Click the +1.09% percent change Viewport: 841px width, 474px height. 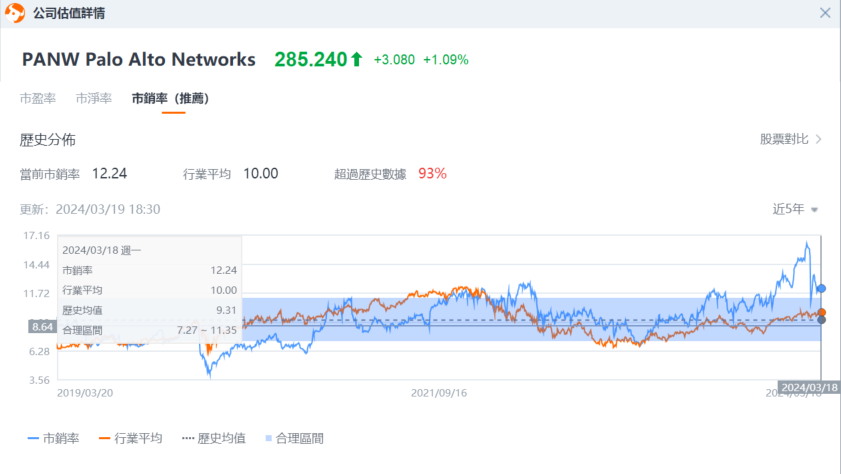click(x=446, y=60)
